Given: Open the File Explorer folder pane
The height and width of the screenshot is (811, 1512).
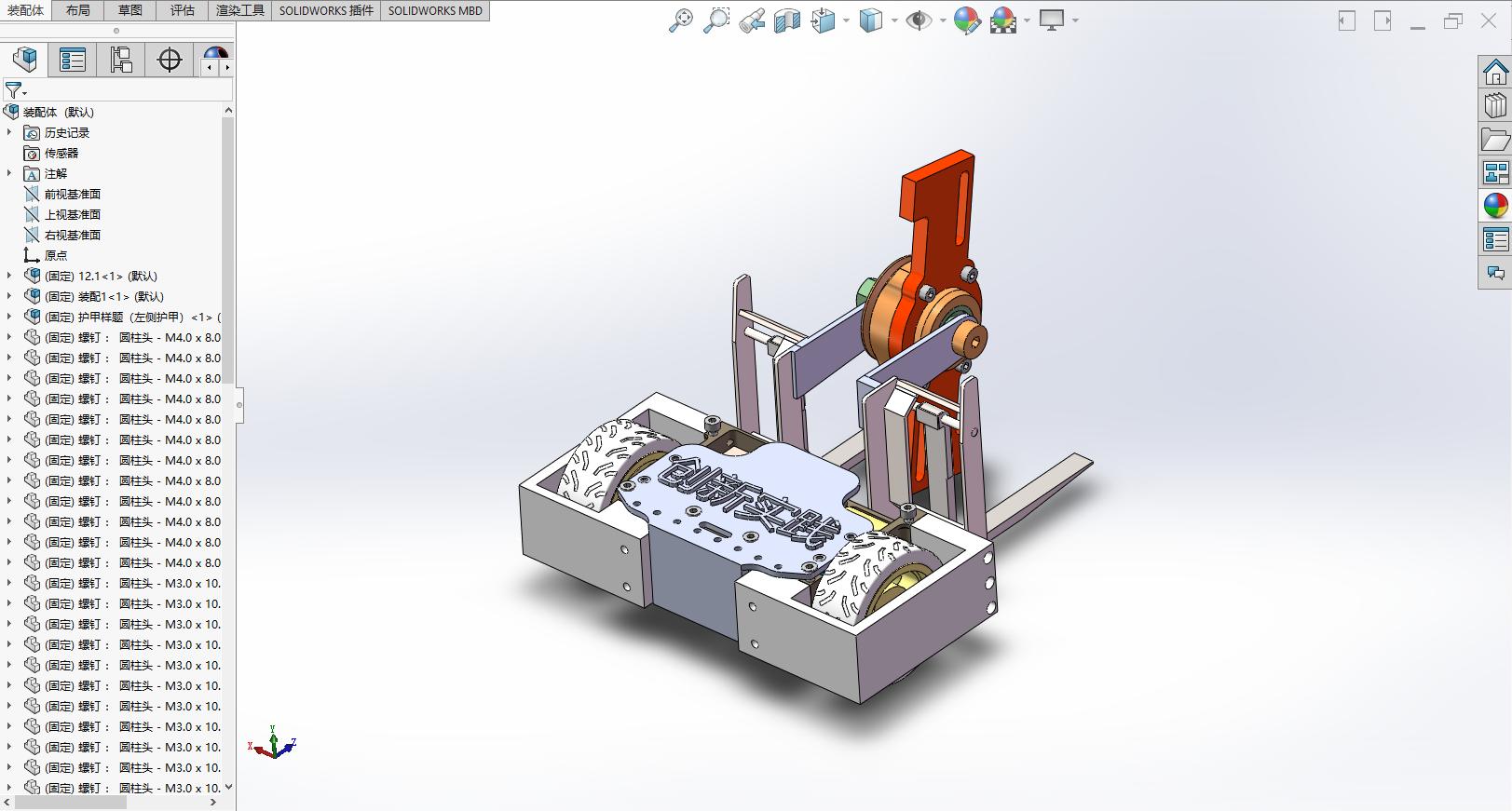Looking at the screenshot, I should tap(1495, 140).
